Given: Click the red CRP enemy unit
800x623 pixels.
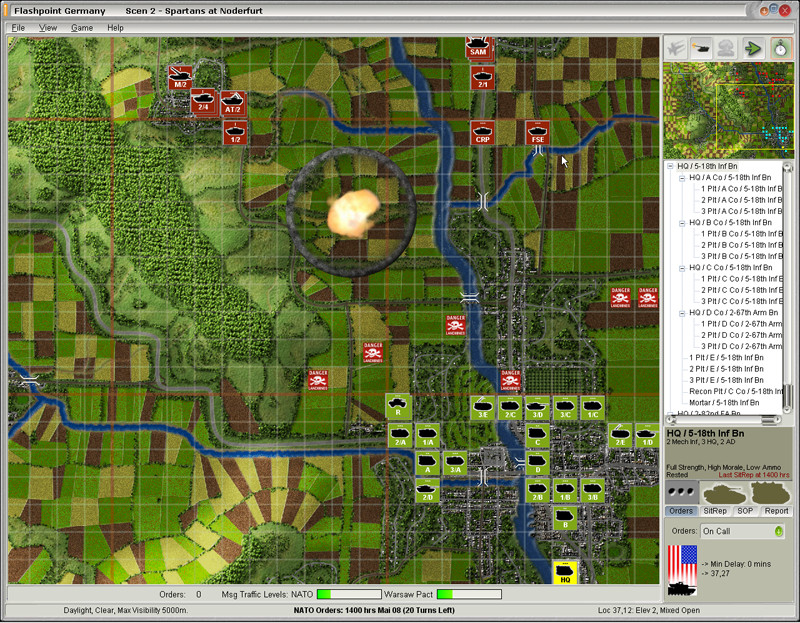Looking at the screenshot, I should (x=483, y=132).
